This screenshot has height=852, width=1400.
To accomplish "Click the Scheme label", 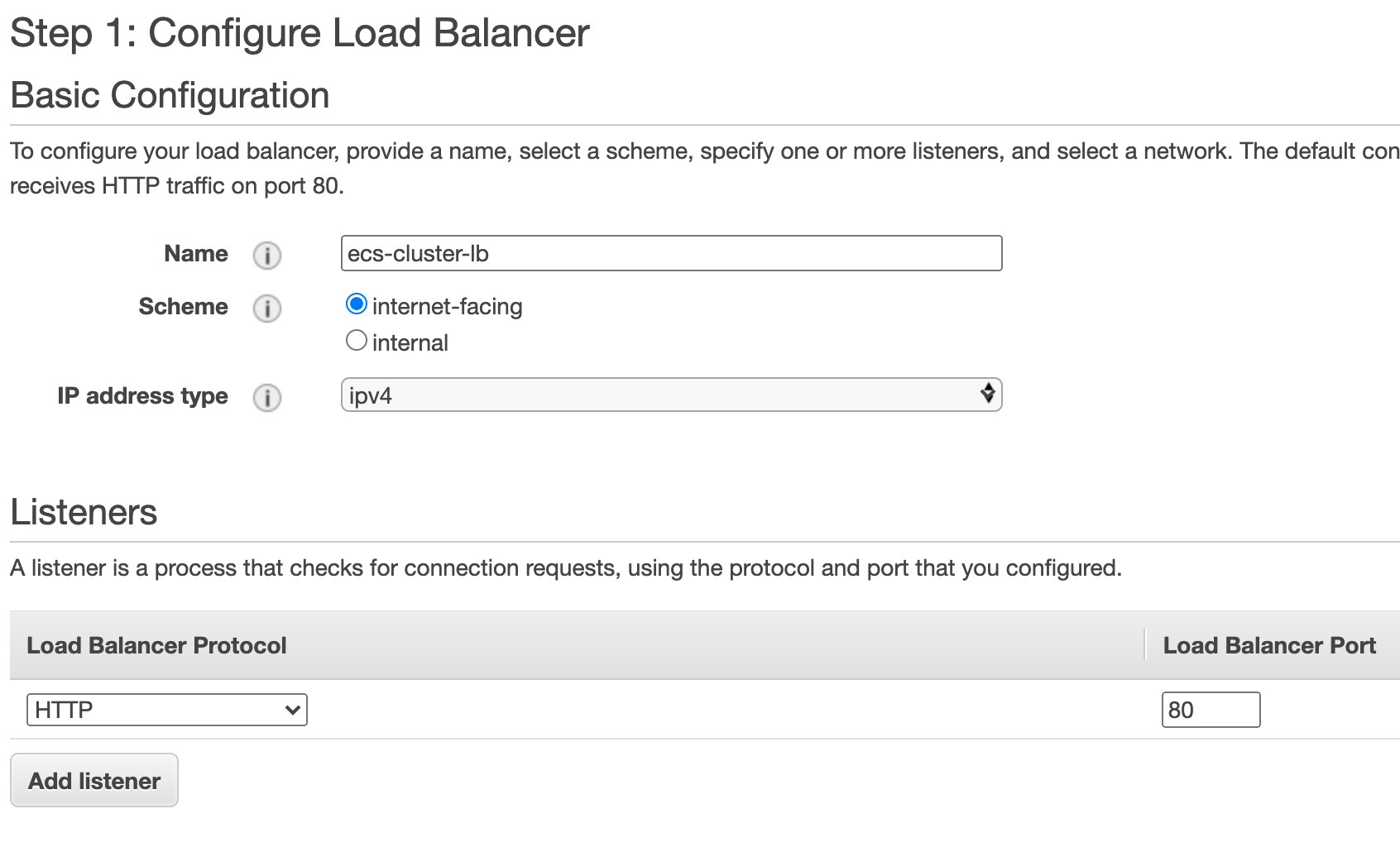I will tap(183, 307).
